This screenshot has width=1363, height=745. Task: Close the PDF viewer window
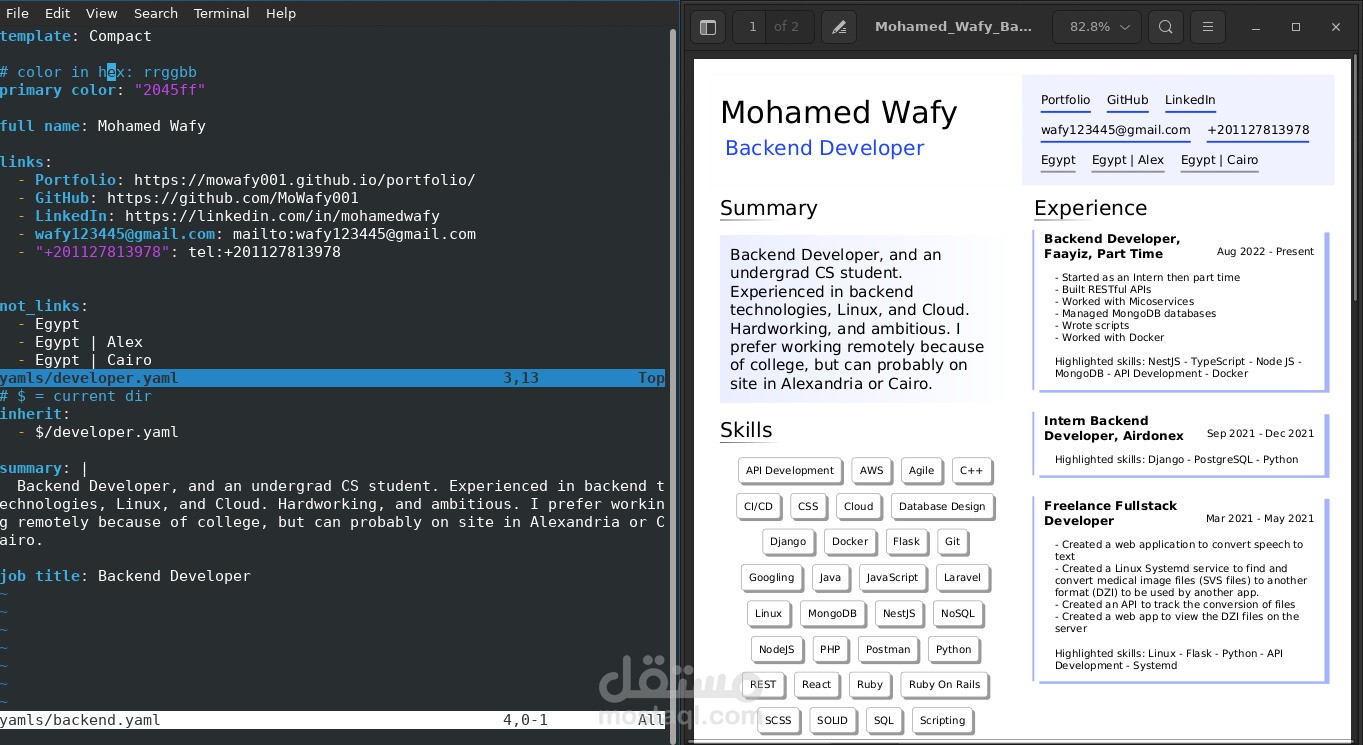pyautogui.click(x=1335, y=27)
